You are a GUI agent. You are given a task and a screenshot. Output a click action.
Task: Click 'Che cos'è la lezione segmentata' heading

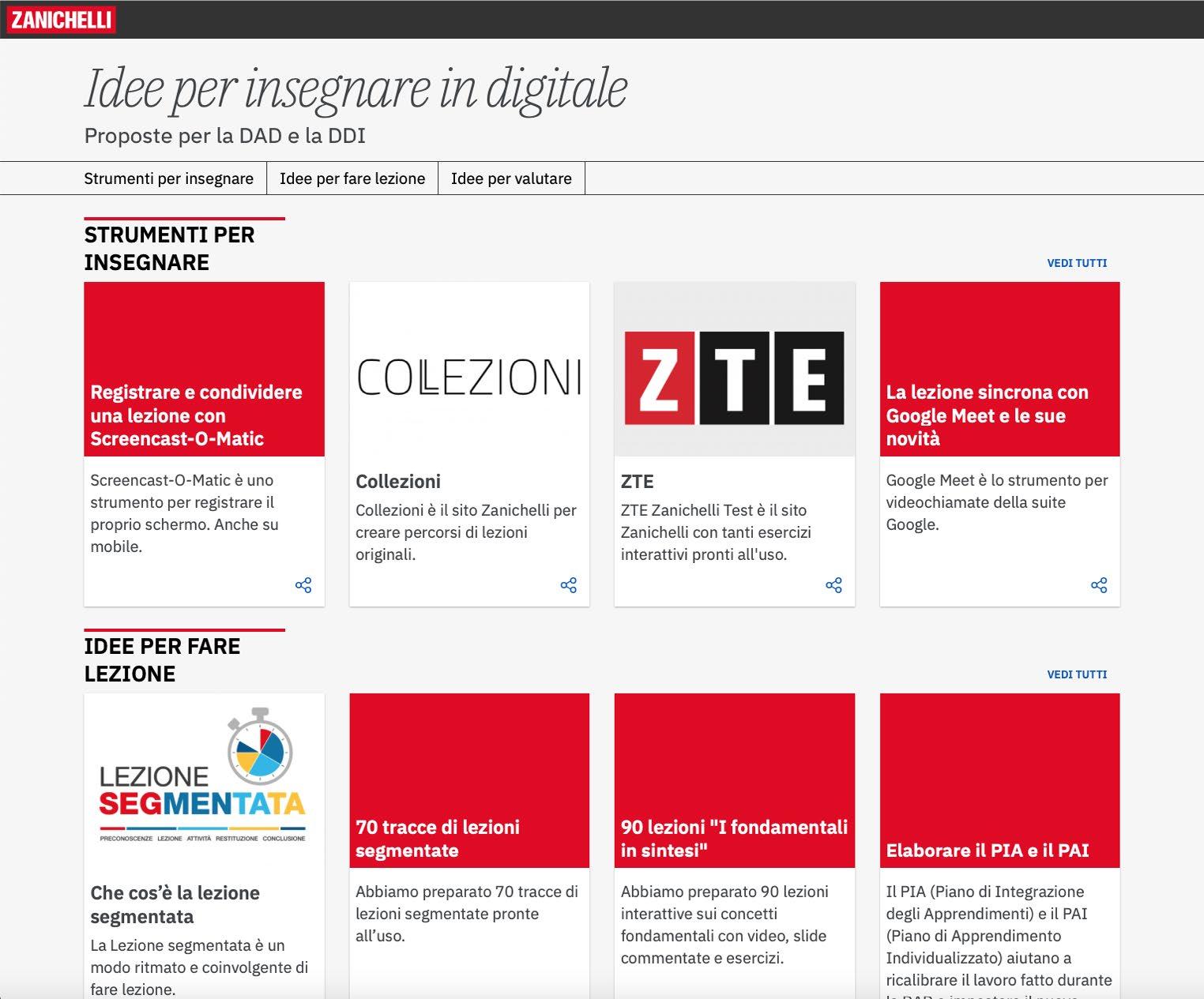(175, 905)
